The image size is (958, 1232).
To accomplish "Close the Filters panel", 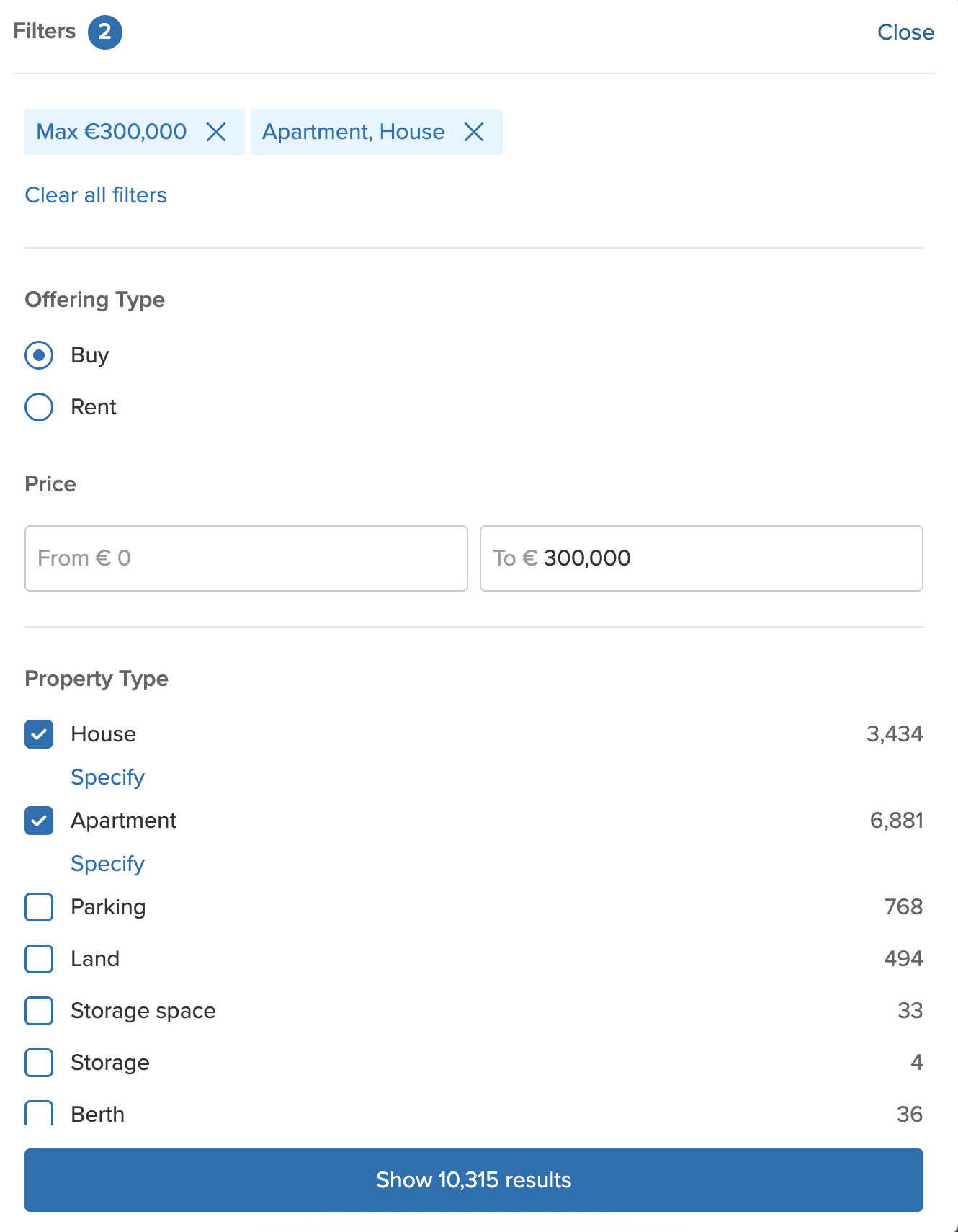I will coord(905,32).
